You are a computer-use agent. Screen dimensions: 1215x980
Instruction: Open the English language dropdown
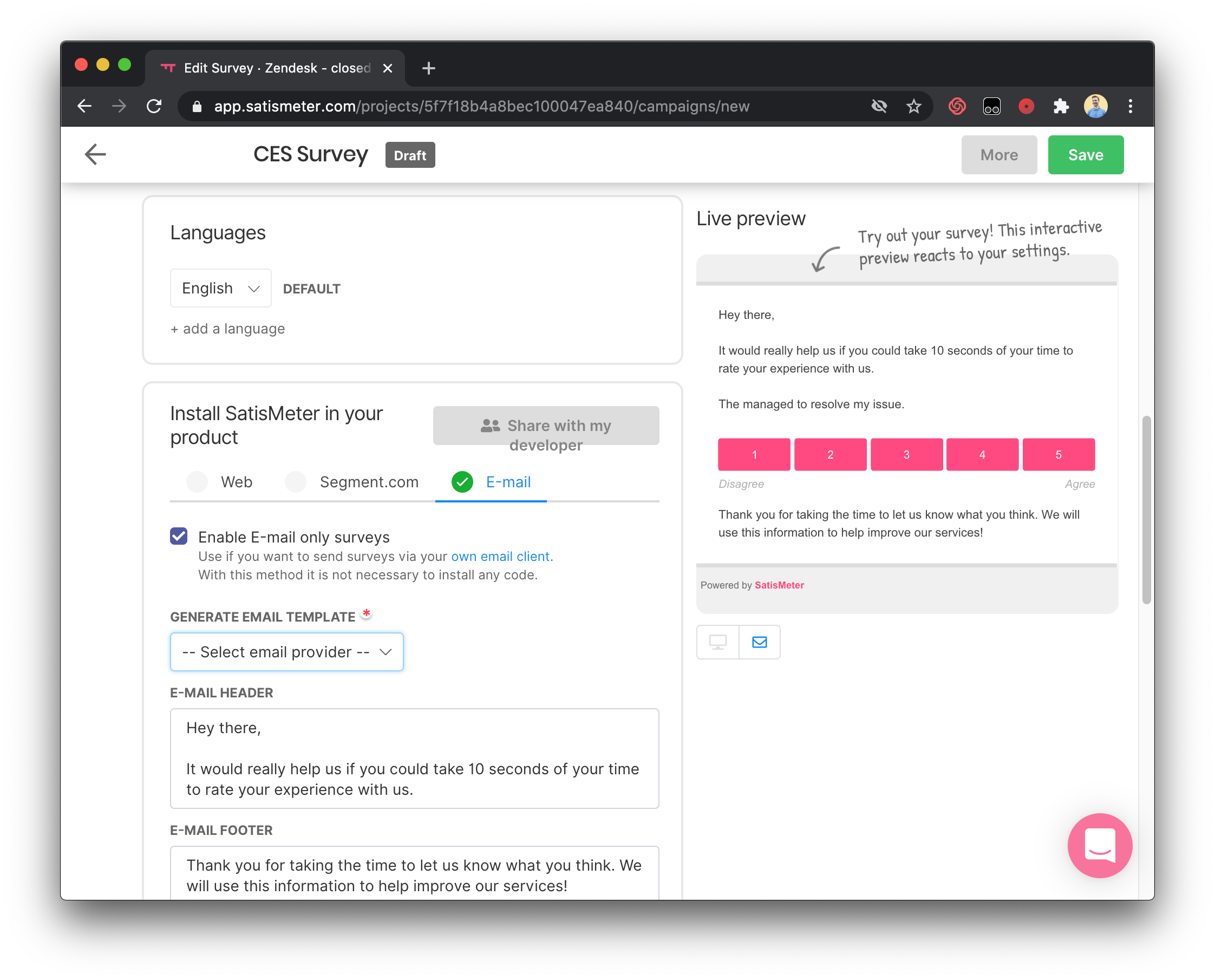click(x=221, y=288)
